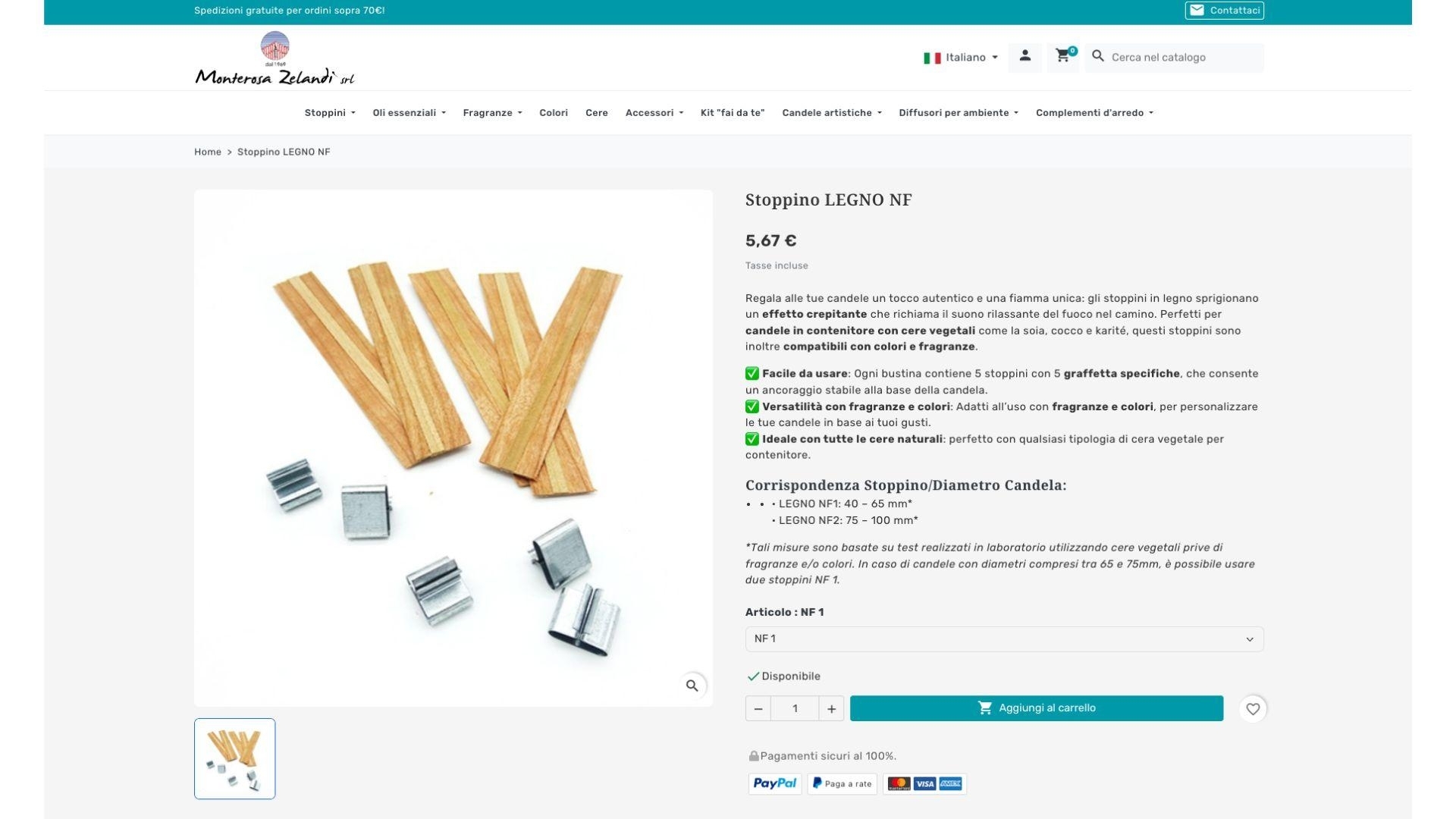The image size is (1456, 819).
Task: Open the Cere menu item
Action: (597, 113)
